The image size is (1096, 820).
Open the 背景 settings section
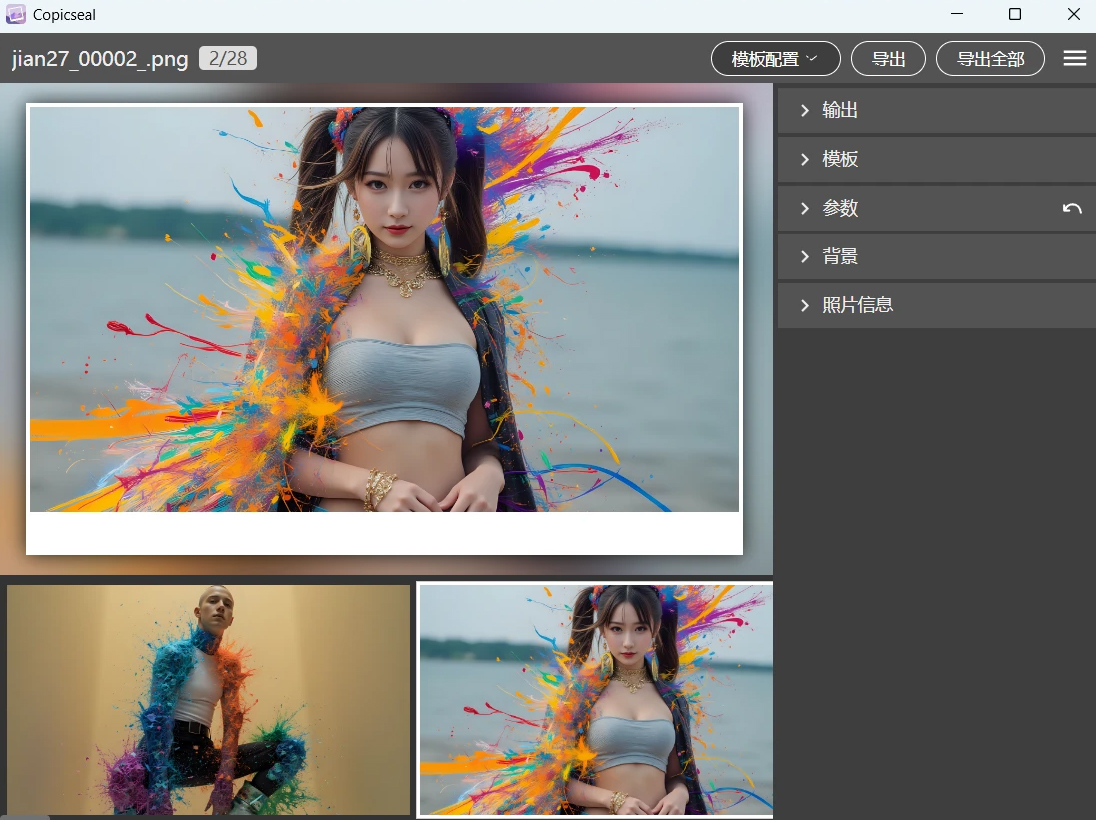(x=936, y=257)
